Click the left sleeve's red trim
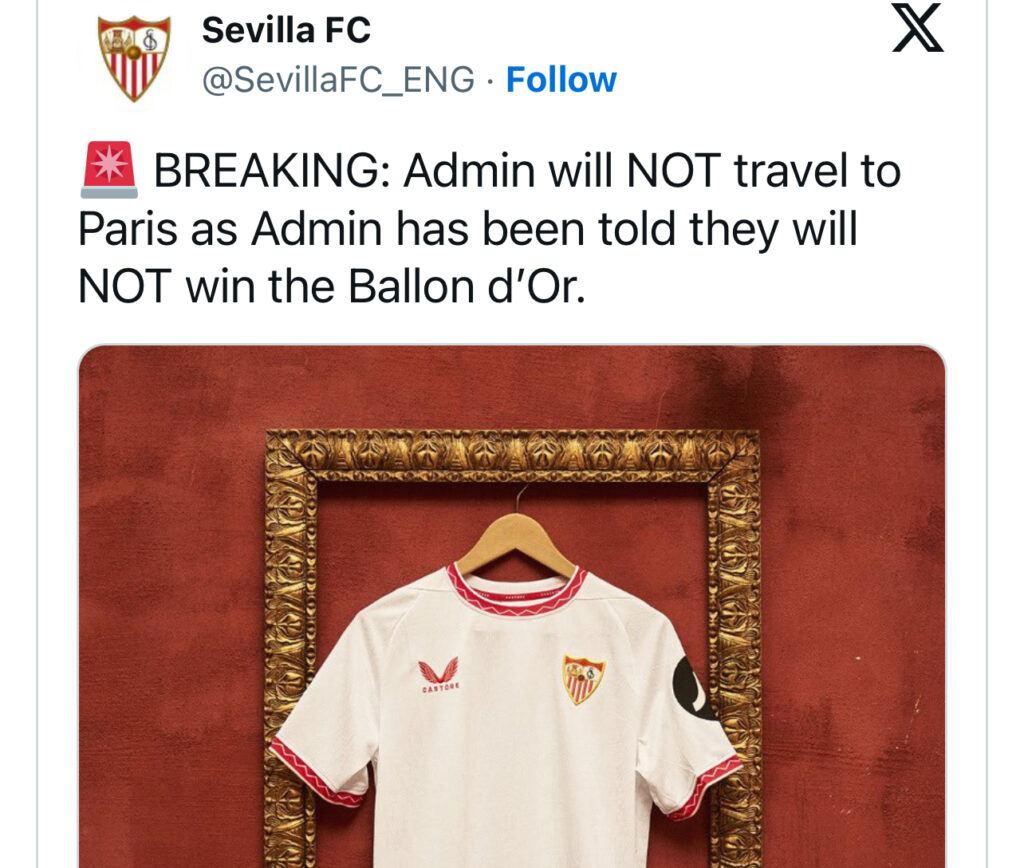 (315, 774)
